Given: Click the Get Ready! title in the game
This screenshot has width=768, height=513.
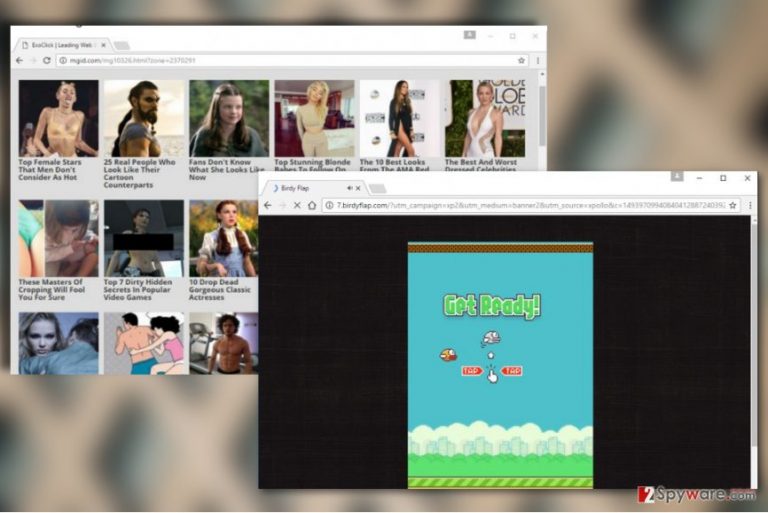Looking at the screenshot, I should click(x=492, y=306).
